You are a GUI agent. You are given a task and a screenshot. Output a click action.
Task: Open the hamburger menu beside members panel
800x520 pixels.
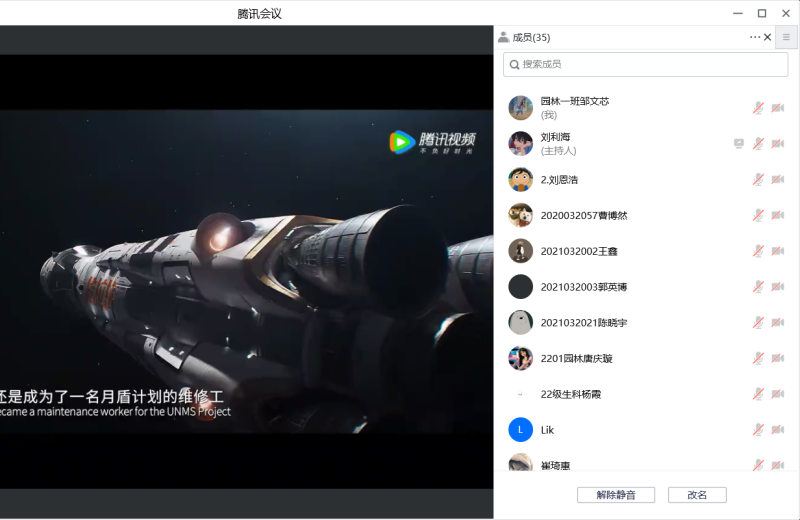[x=786, y=37]
